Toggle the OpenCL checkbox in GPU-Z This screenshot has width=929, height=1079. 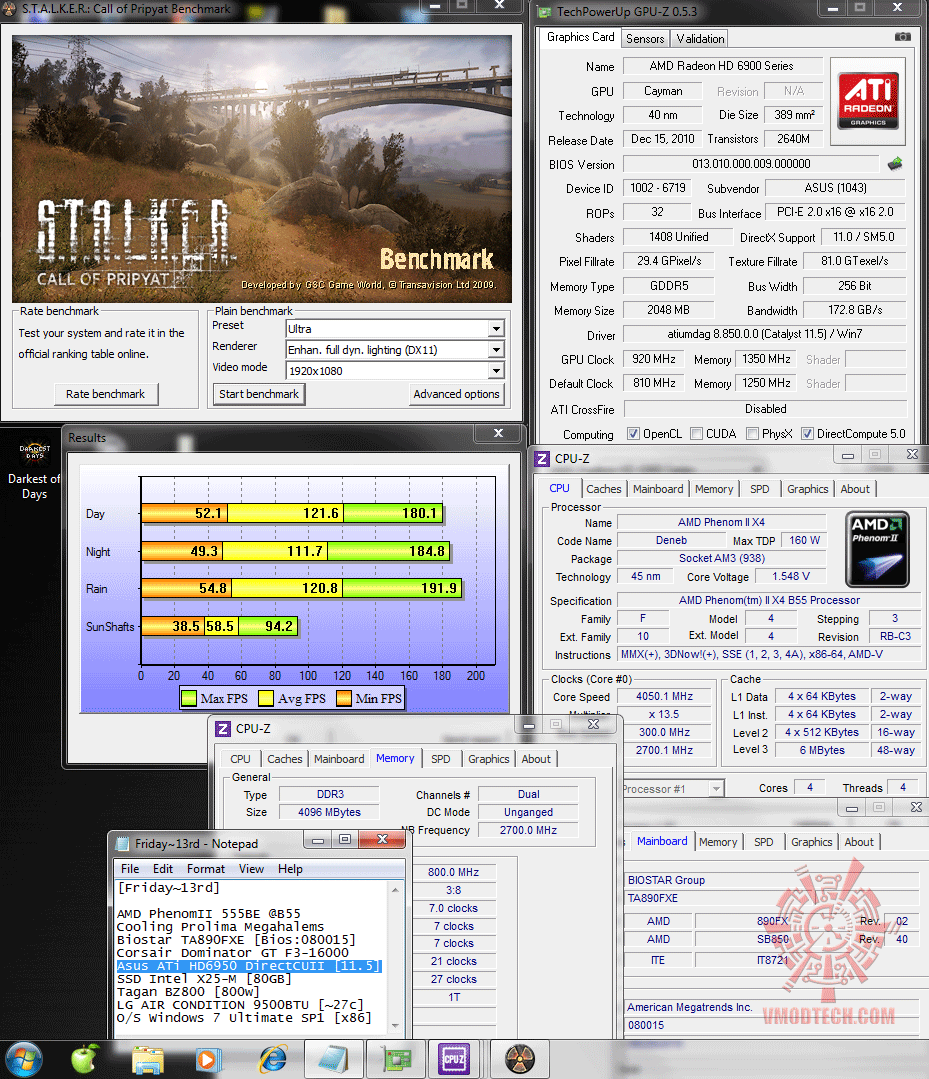coord(633,434)
